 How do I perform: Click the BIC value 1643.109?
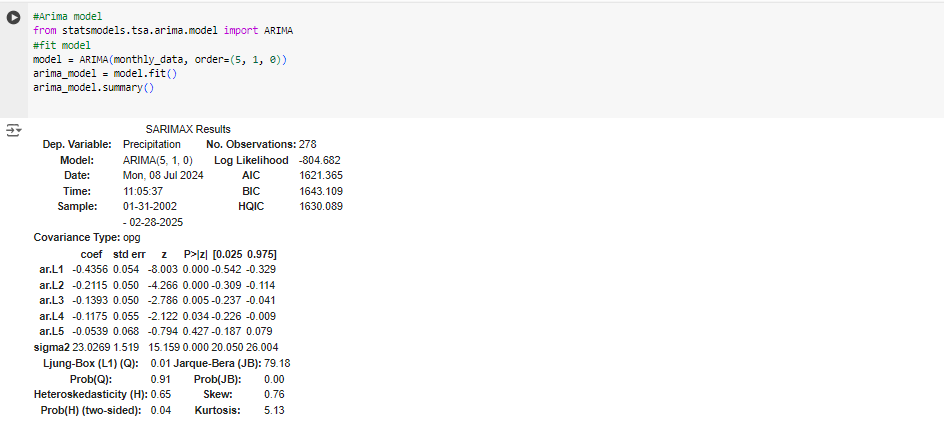(320, 191)
